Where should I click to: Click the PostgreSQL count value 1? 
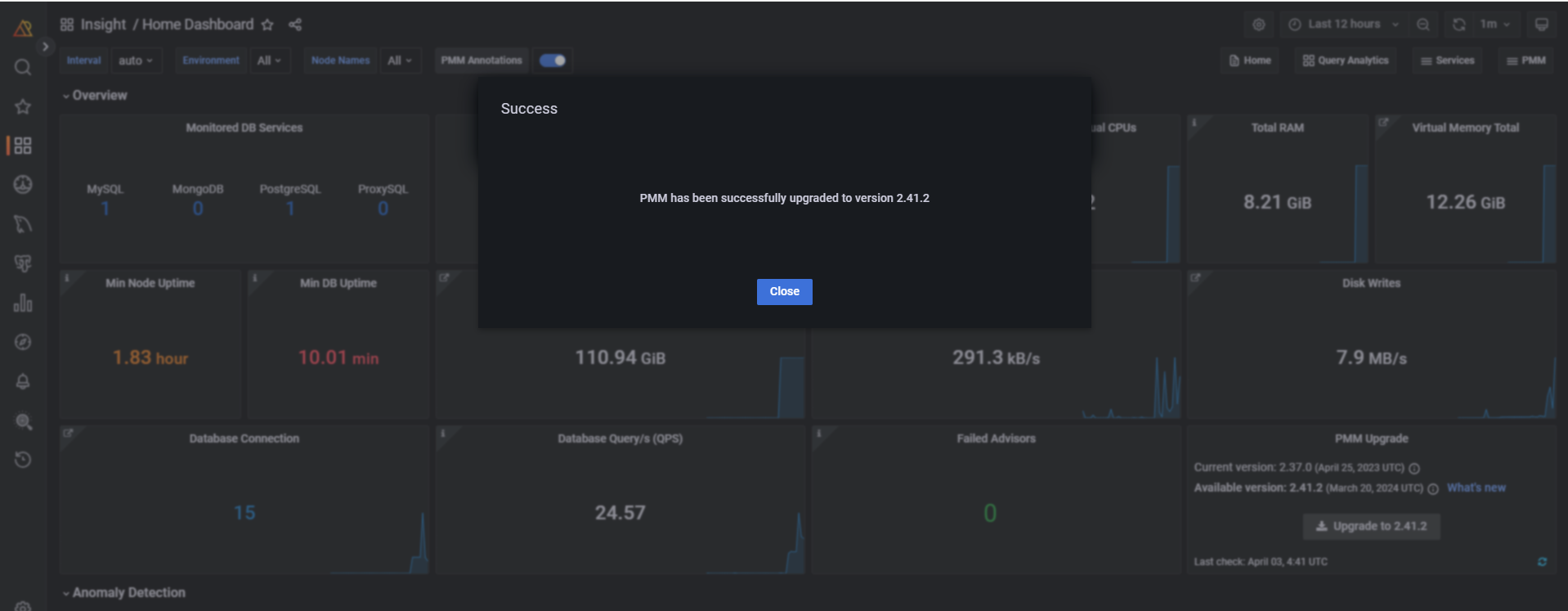point(290,209)
